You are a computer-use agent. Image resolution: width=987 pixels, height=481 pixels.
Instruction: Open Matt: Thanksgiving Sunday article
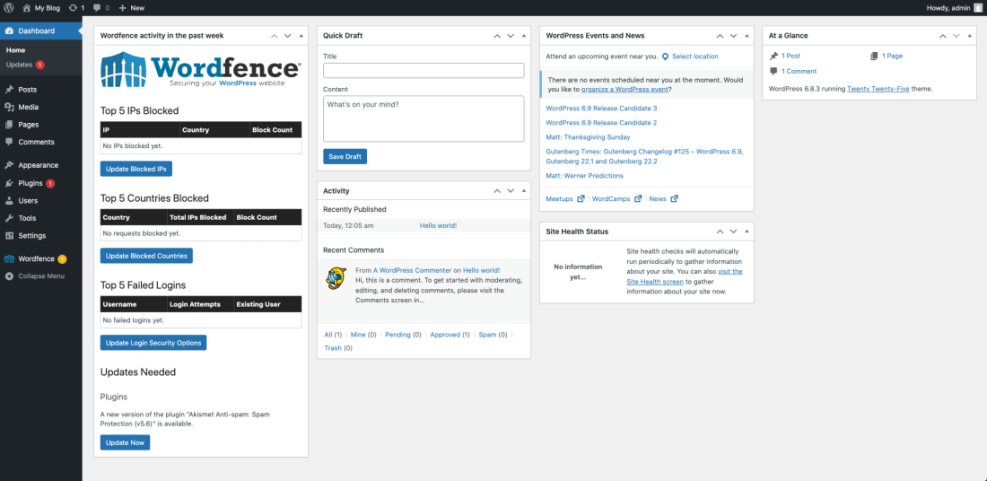tap(588, 137)
